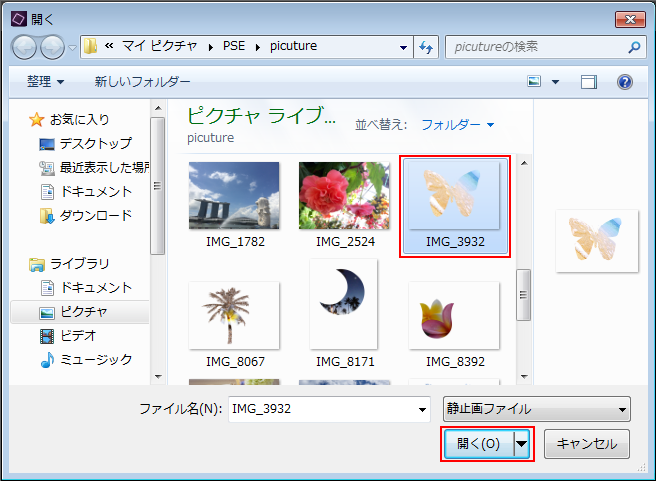The height and width of the screenshot is (481, 656).
Task: Click the Back navigation arrow button
Action: pos(24,47)
